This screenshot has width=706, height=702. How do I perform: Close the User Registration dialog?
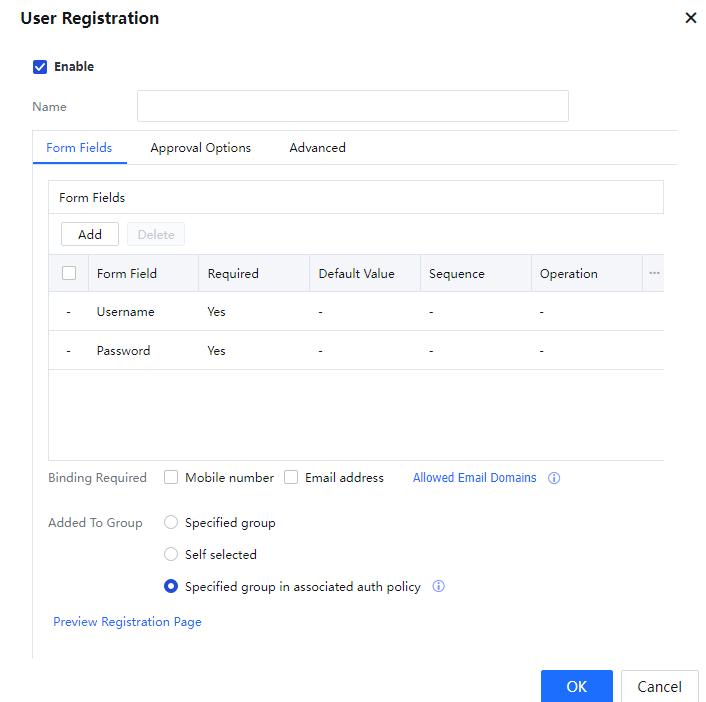pyautogui.click(x=690, y=18)
